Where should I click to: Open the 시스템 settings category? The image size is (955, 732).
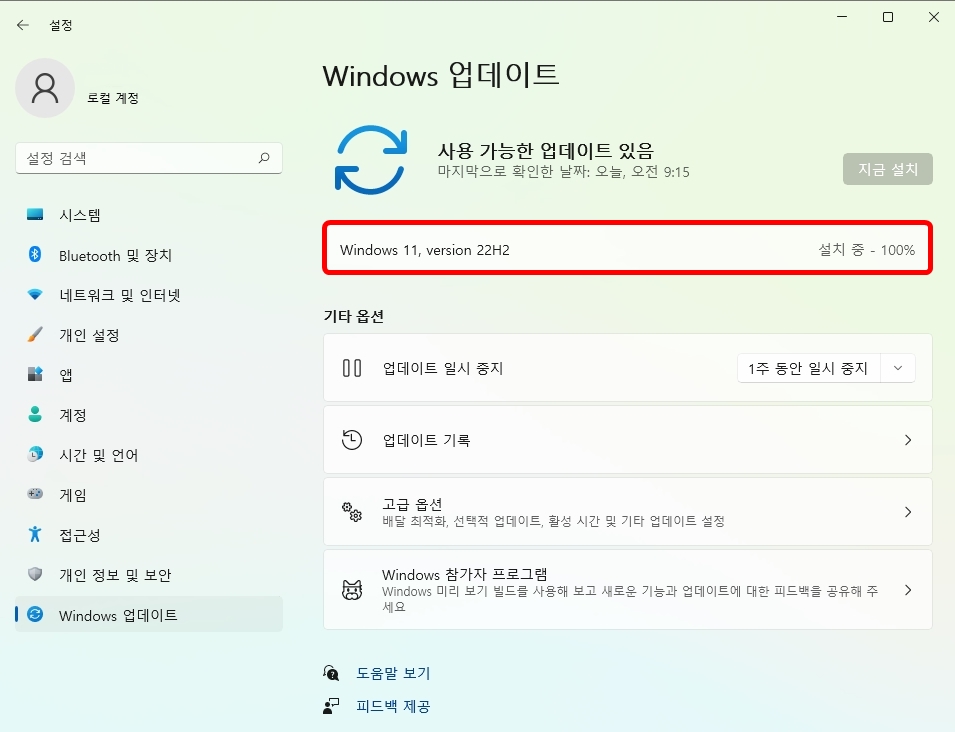click(149, 215)
